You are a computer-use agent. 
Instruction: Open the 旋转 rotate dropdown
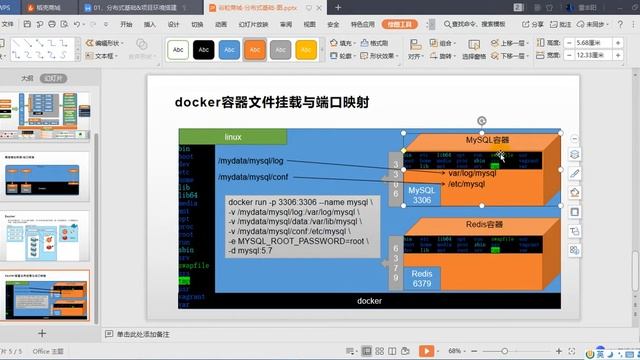click(x=442, y=56)
